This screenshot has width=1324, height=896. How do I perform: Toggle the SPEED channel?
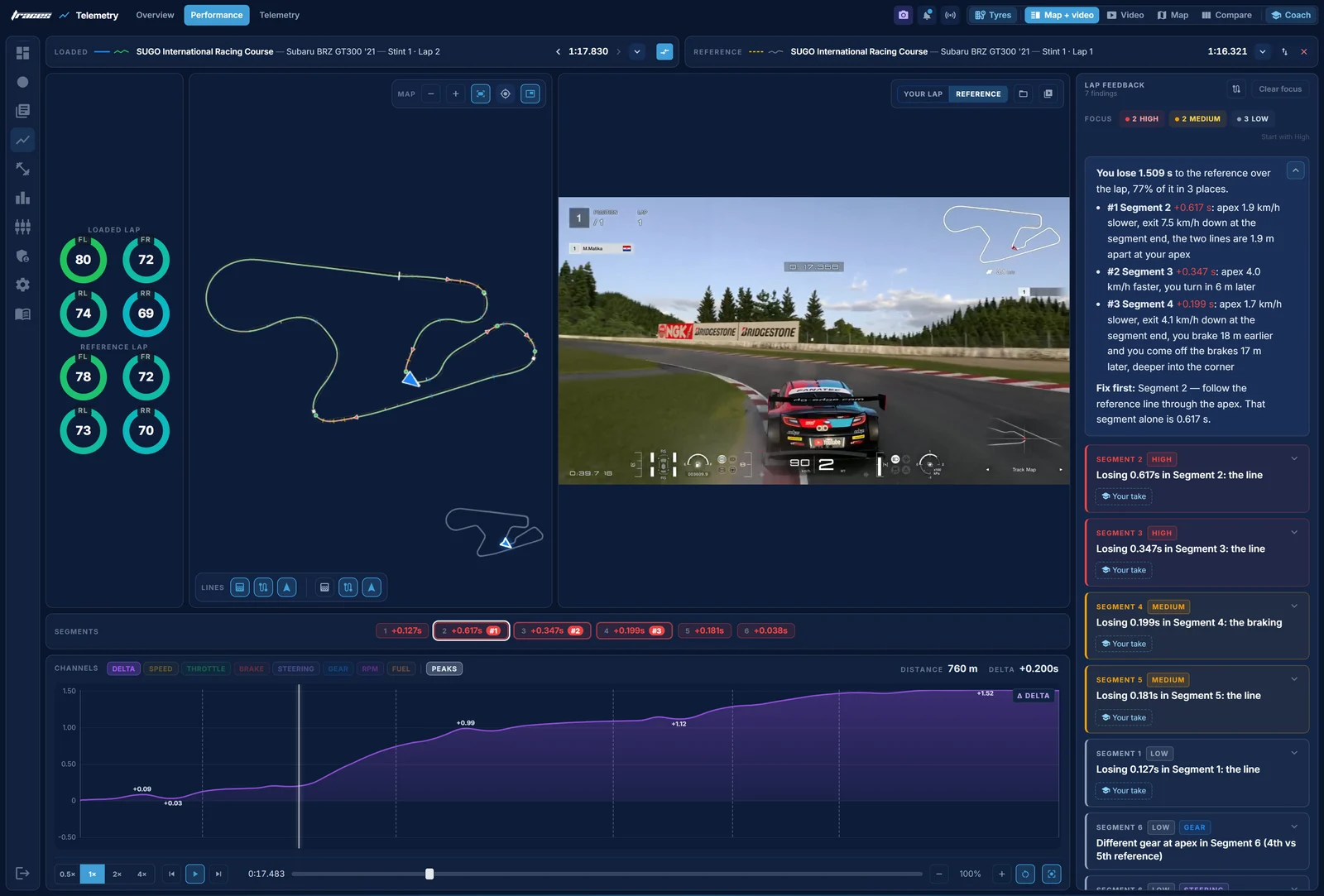coord(161,668)
